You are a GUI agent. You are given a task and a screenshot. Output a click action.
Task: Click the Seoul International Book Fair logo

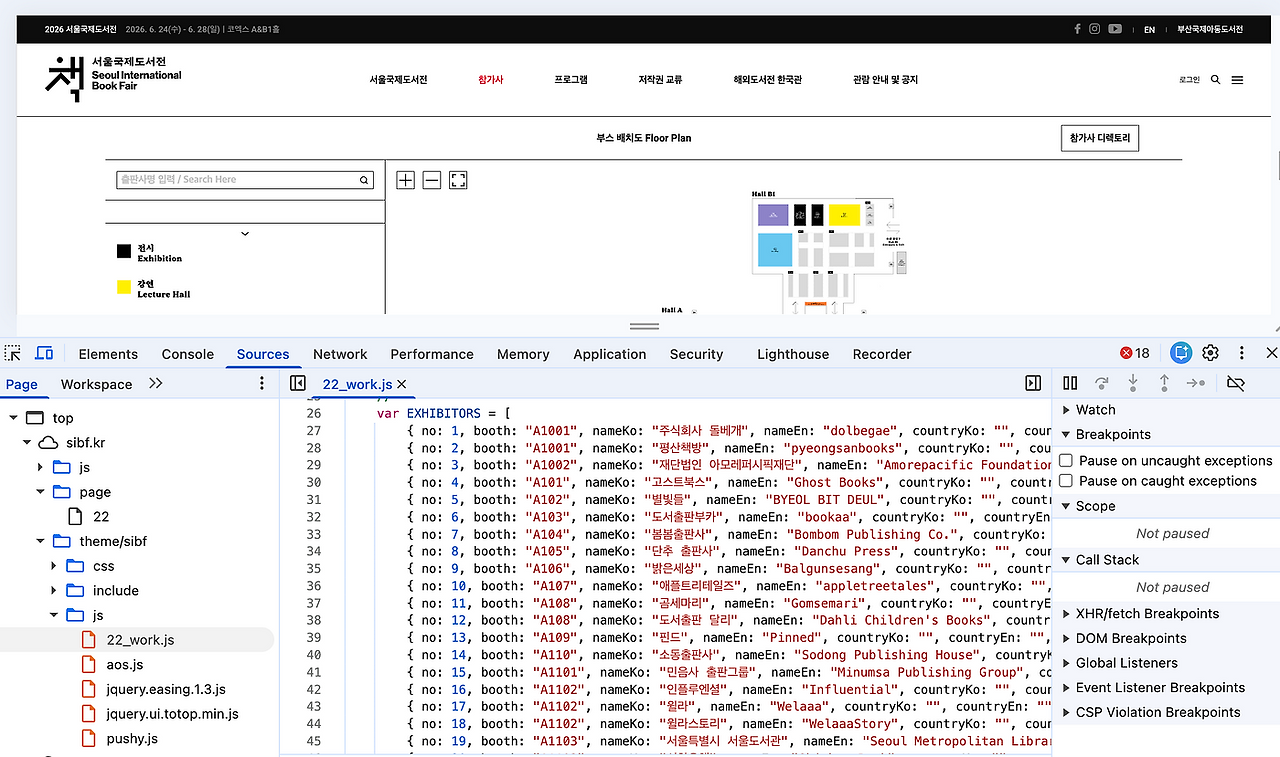[113, 78]
